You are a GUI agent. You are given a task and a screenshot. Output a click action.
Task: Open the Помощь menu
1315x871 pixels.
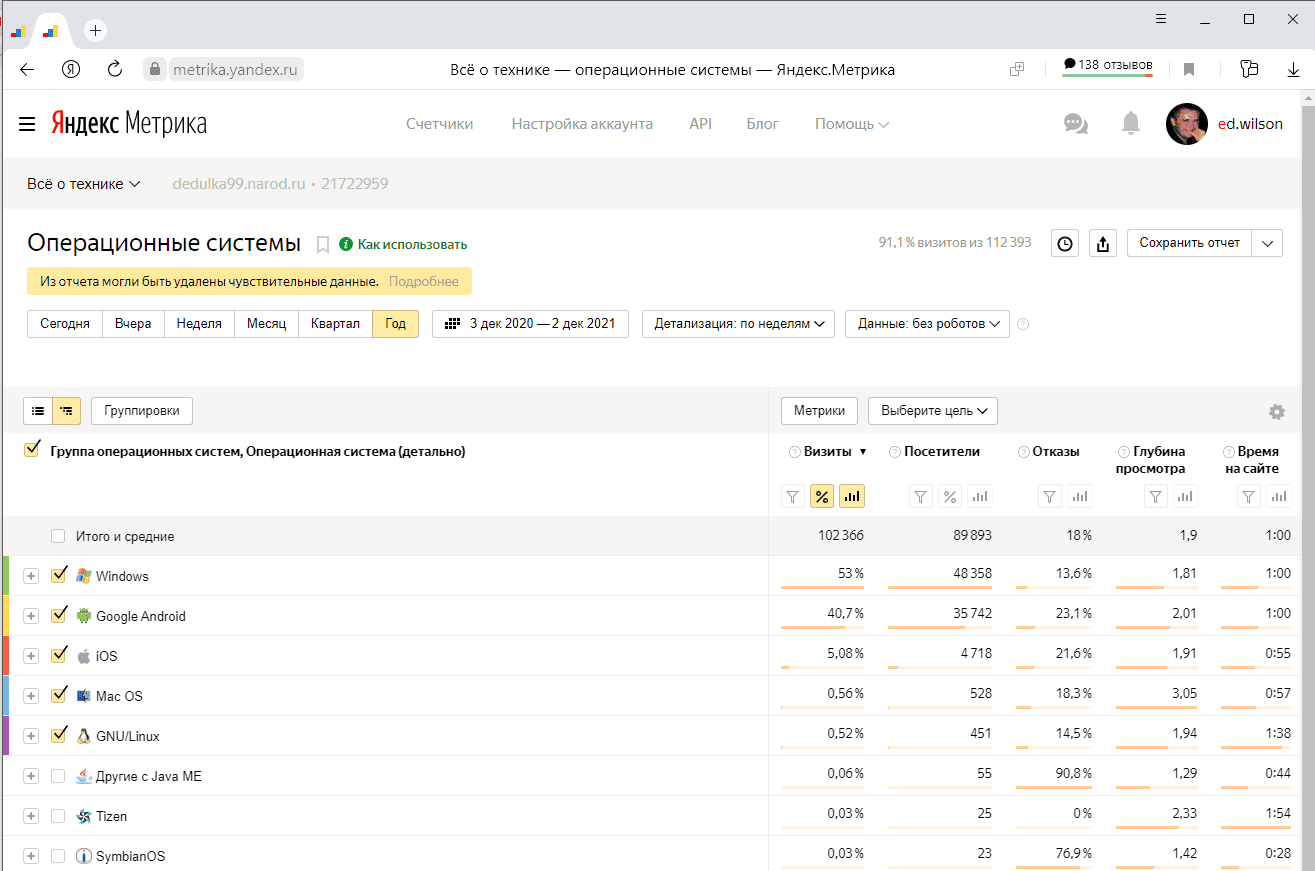[x=852, y=124]
